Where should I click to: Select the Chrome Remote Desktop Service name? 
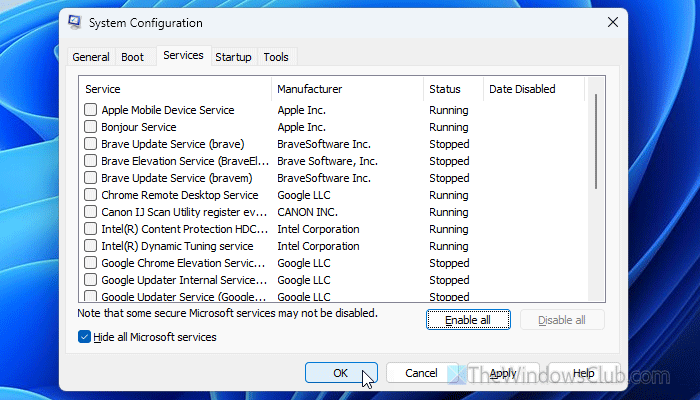coord(180,195)
